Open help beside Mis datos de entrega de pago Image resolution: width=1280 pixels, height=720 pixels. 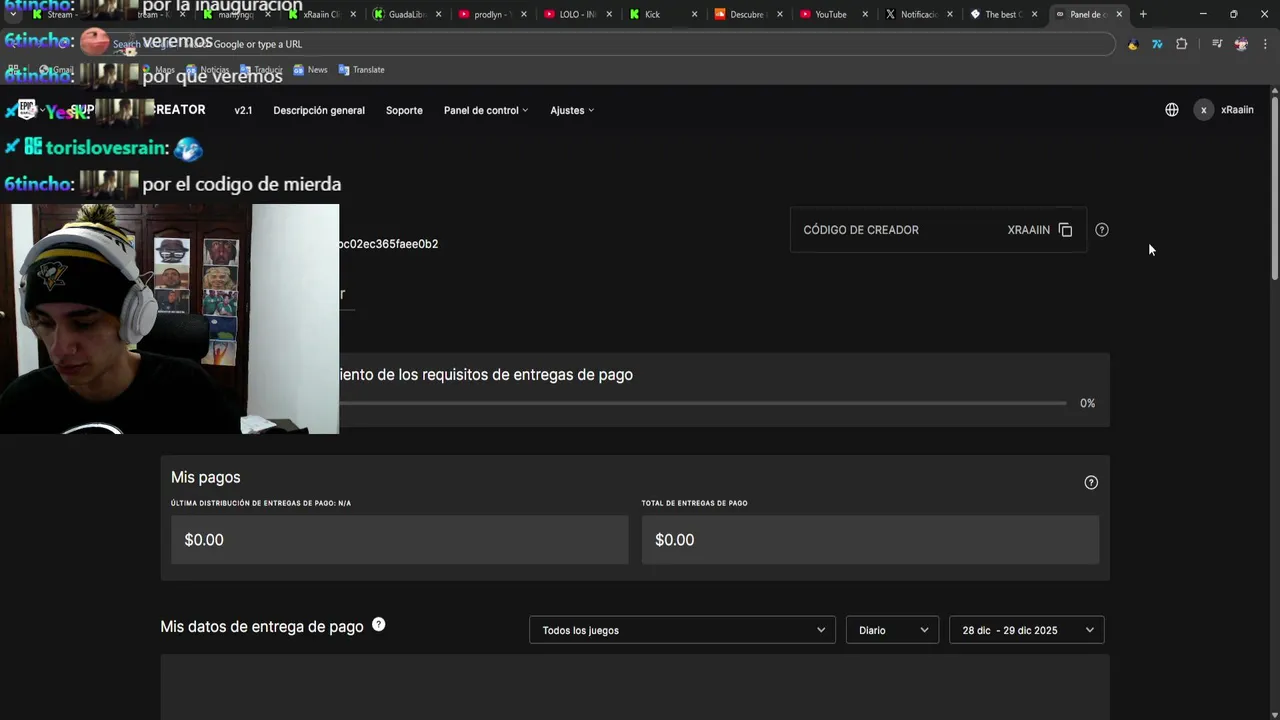pyautogui.click(x=379, y=624)
